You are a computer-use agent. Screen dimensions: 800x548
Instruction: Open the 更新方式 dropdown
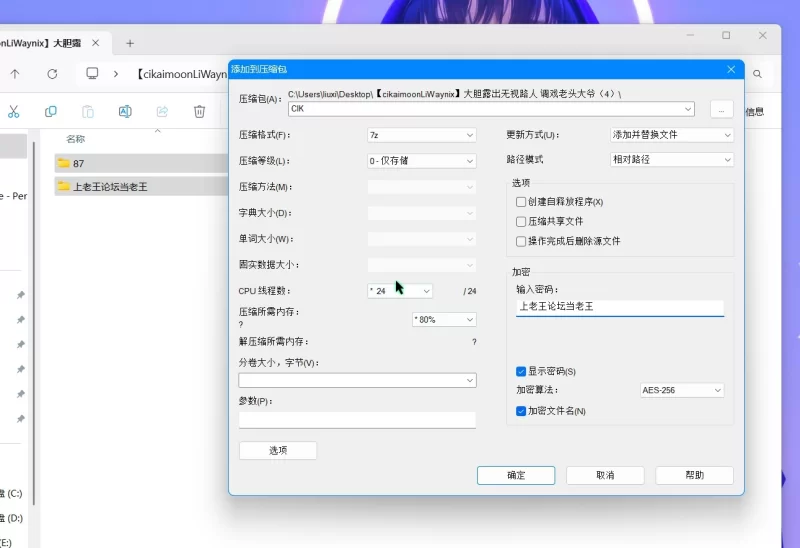pyautogui.click(x=672, y=135)
